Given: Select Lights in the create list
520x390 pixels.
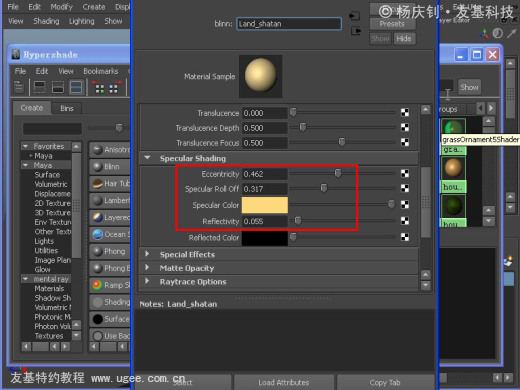Looking at the screenshot, I should [x=44, y=241].
